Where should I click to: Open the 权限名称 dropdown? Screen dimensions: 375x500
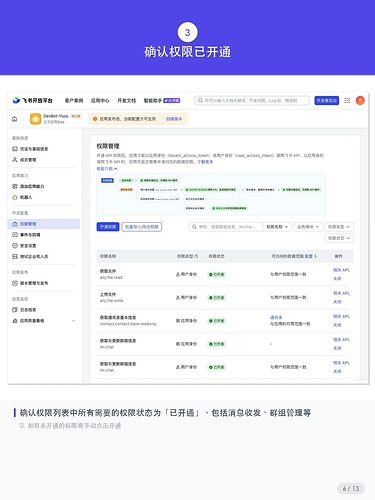(x=277, y=227)
